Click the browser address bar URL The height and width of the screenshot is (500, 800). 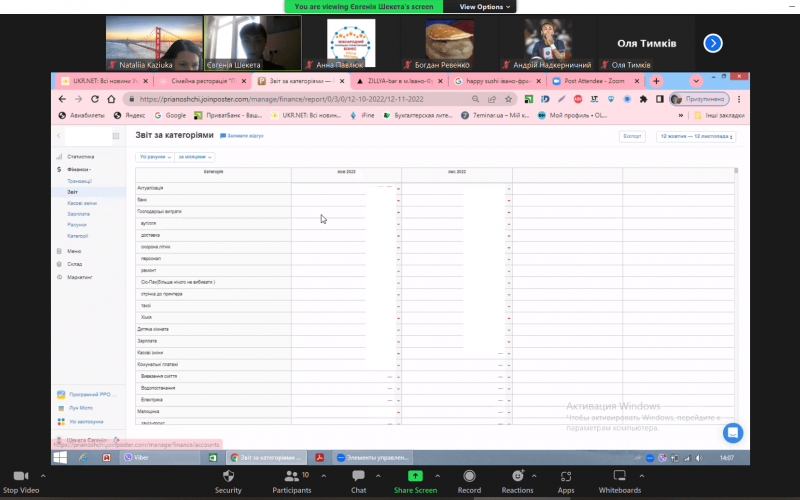[x=282, y=99]
